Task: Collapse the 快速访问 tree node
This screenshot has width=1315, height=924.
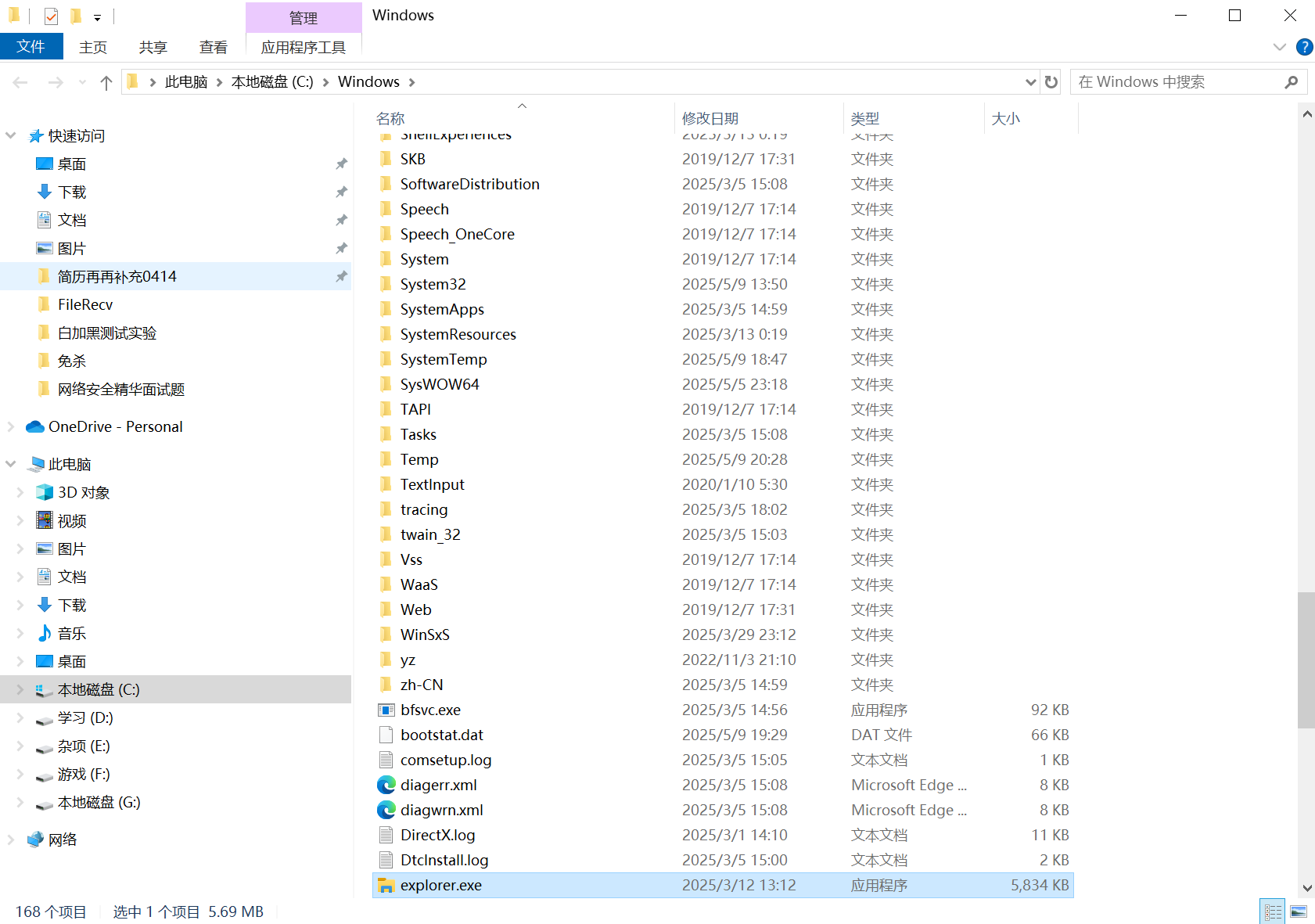Action: pos(11,135)
